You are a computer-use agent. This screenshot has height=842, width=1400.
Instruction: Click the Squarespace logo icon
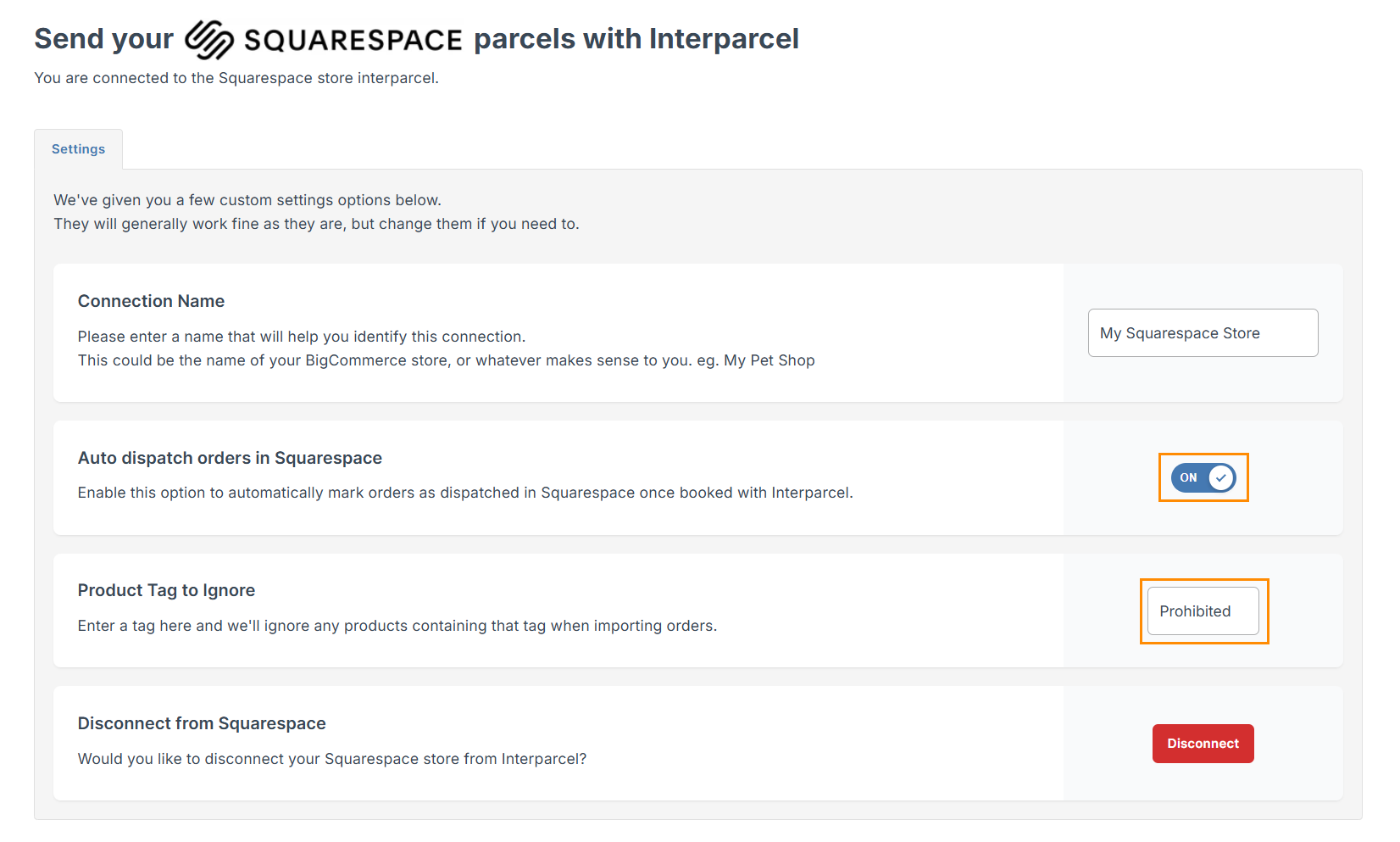208,39
